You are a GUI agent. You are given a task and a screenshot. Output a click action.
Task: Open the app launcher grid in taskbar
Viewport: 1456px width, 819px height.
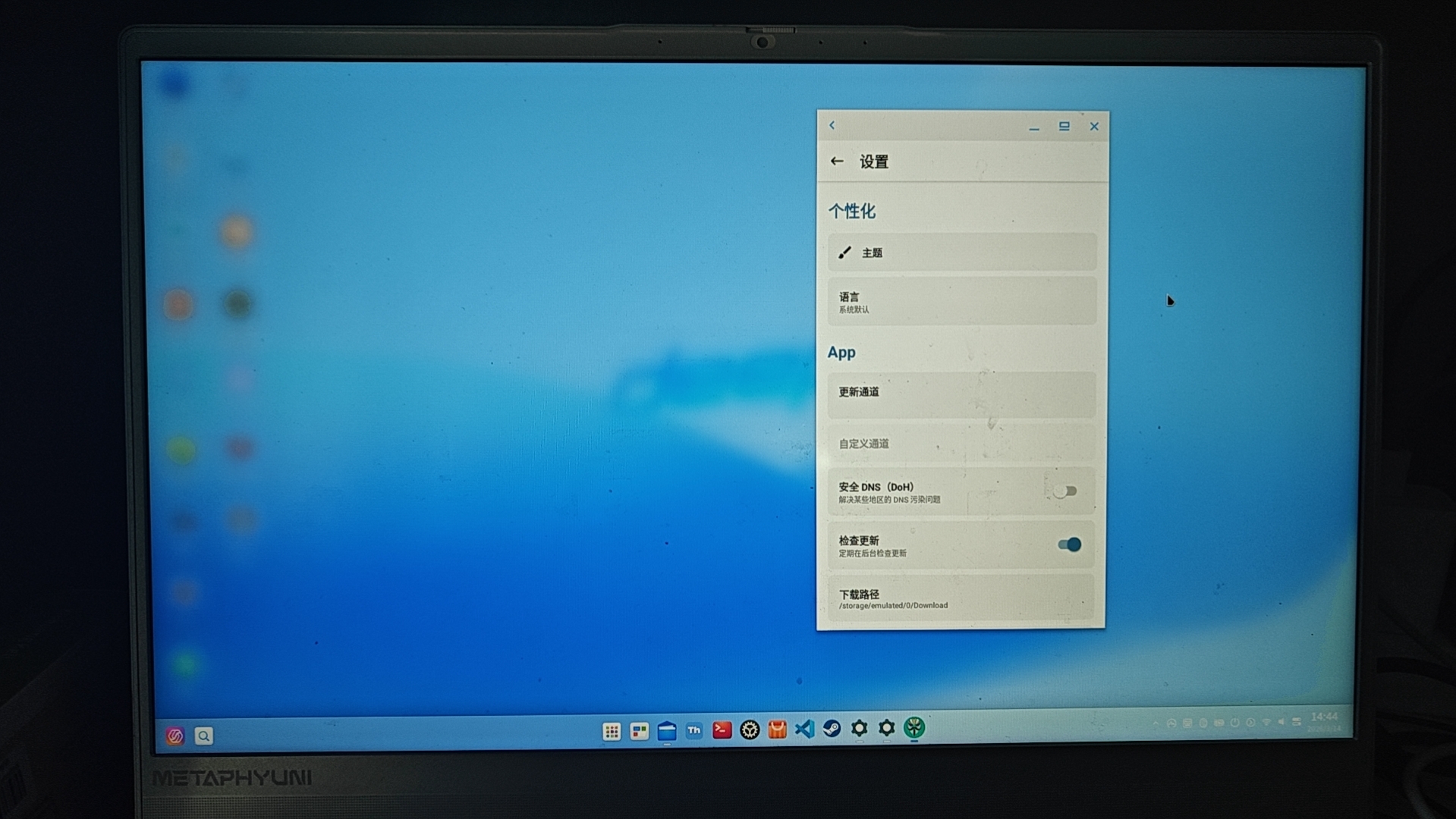(612, 731)
